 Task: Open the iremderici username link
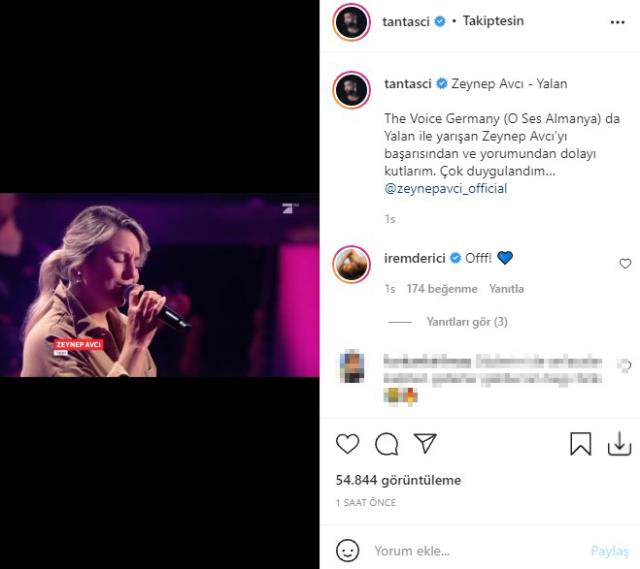[415, 257]
